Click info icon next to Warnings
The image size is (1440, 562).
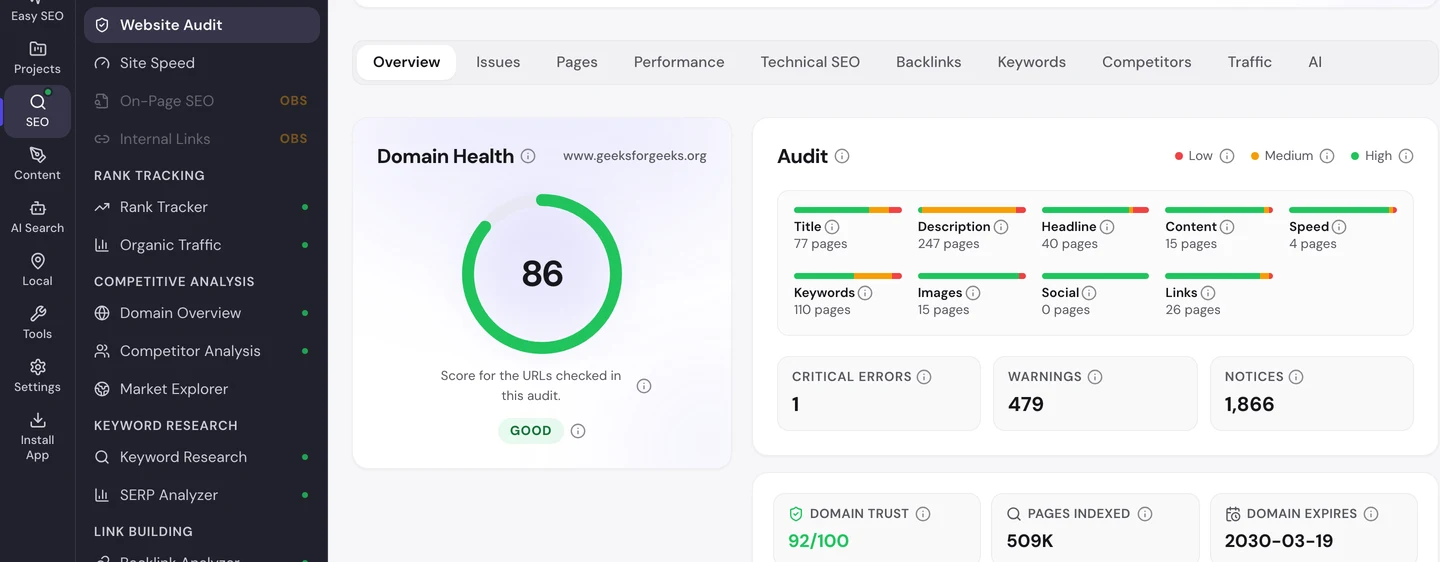click(x=1095, y=377)
